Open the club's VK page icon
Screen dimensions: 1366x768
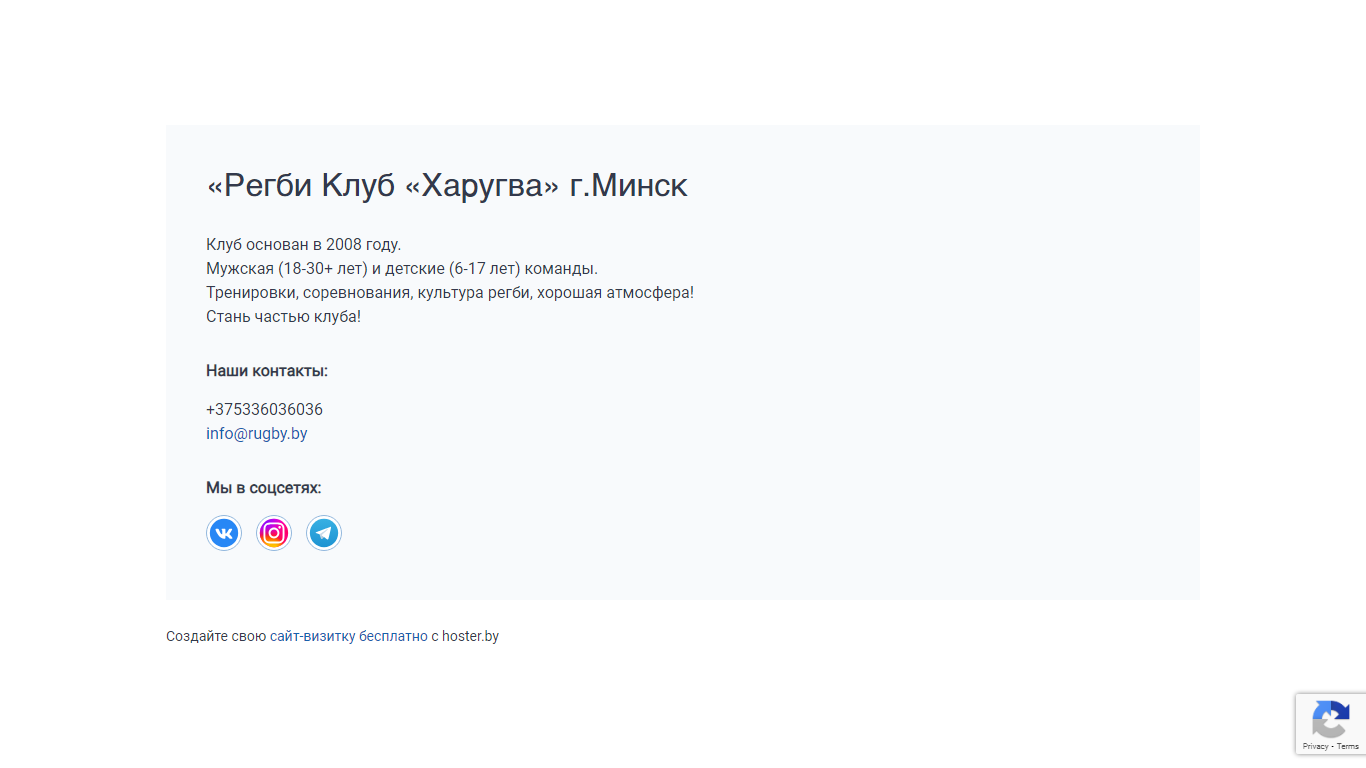[224, 533]
